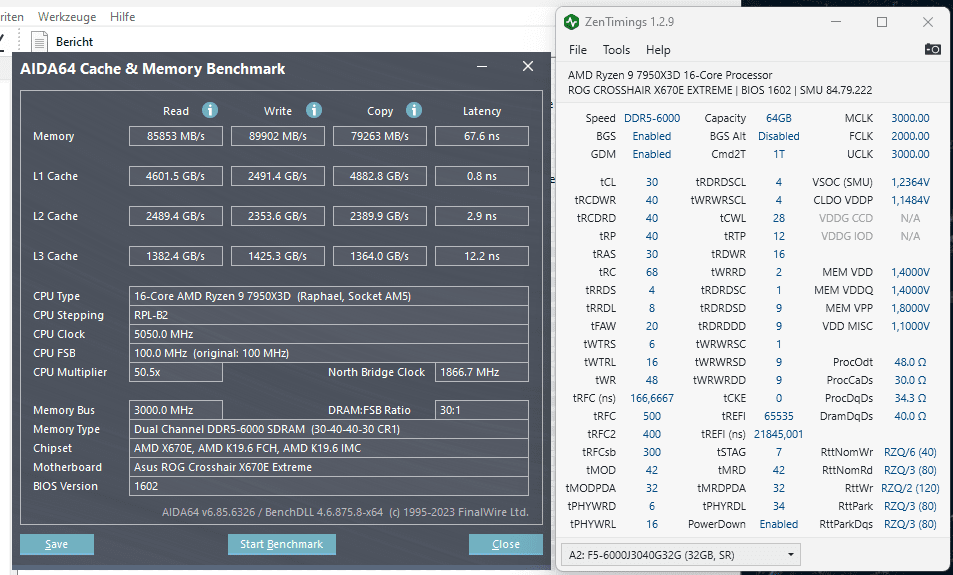This screenshot has width=953, height=575.
Task: Click tCL value 30
Action: (x=652, y=182)
